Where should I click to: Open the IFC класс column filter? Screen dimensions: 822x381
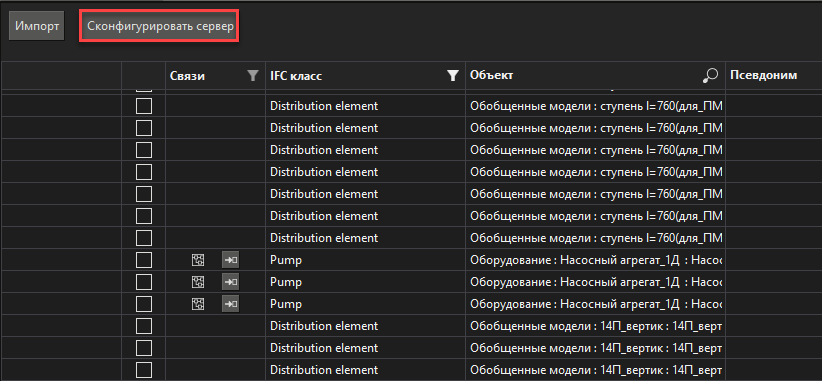point(453,76)
